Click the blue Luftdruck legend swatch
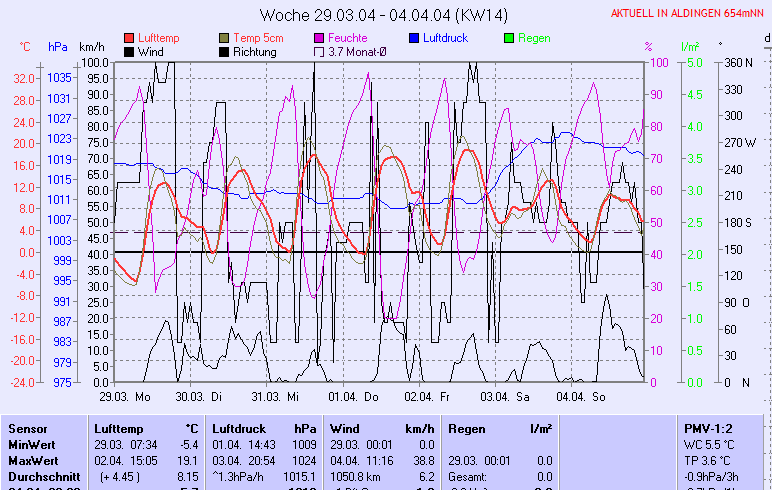Viewport: 772px width, 490px height. point(416,38)
